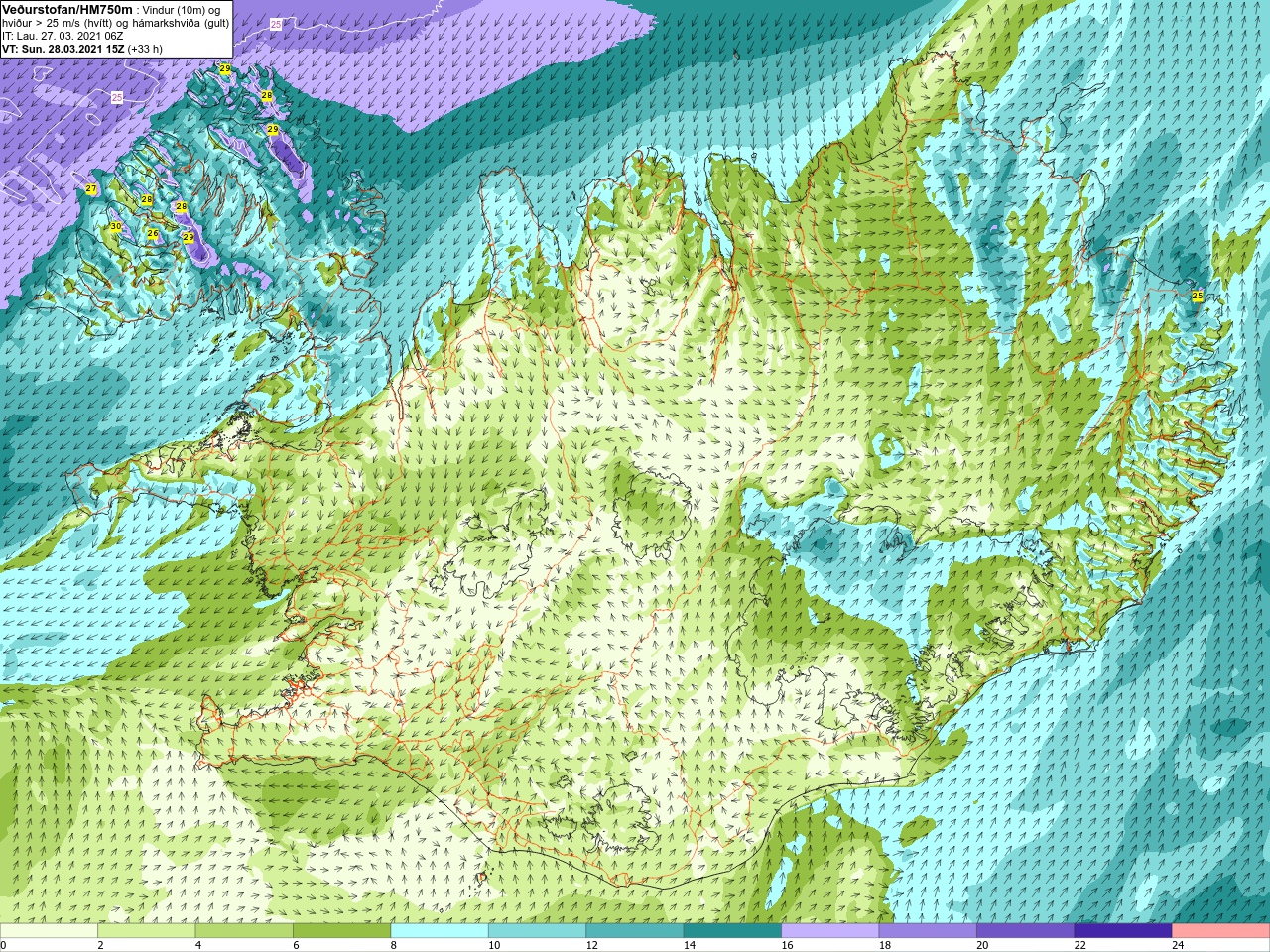Click the legend scale value 24
1270x952 pixels.
pos(1179,945)
